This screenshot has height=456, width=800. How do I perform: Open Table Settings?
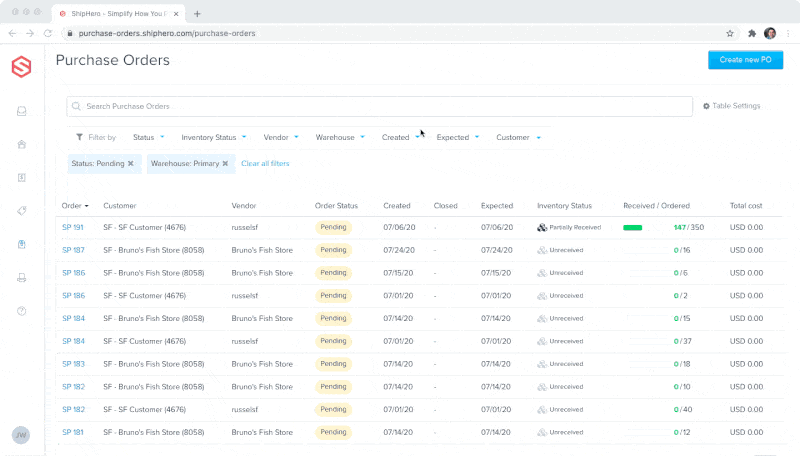click(732, 106)
